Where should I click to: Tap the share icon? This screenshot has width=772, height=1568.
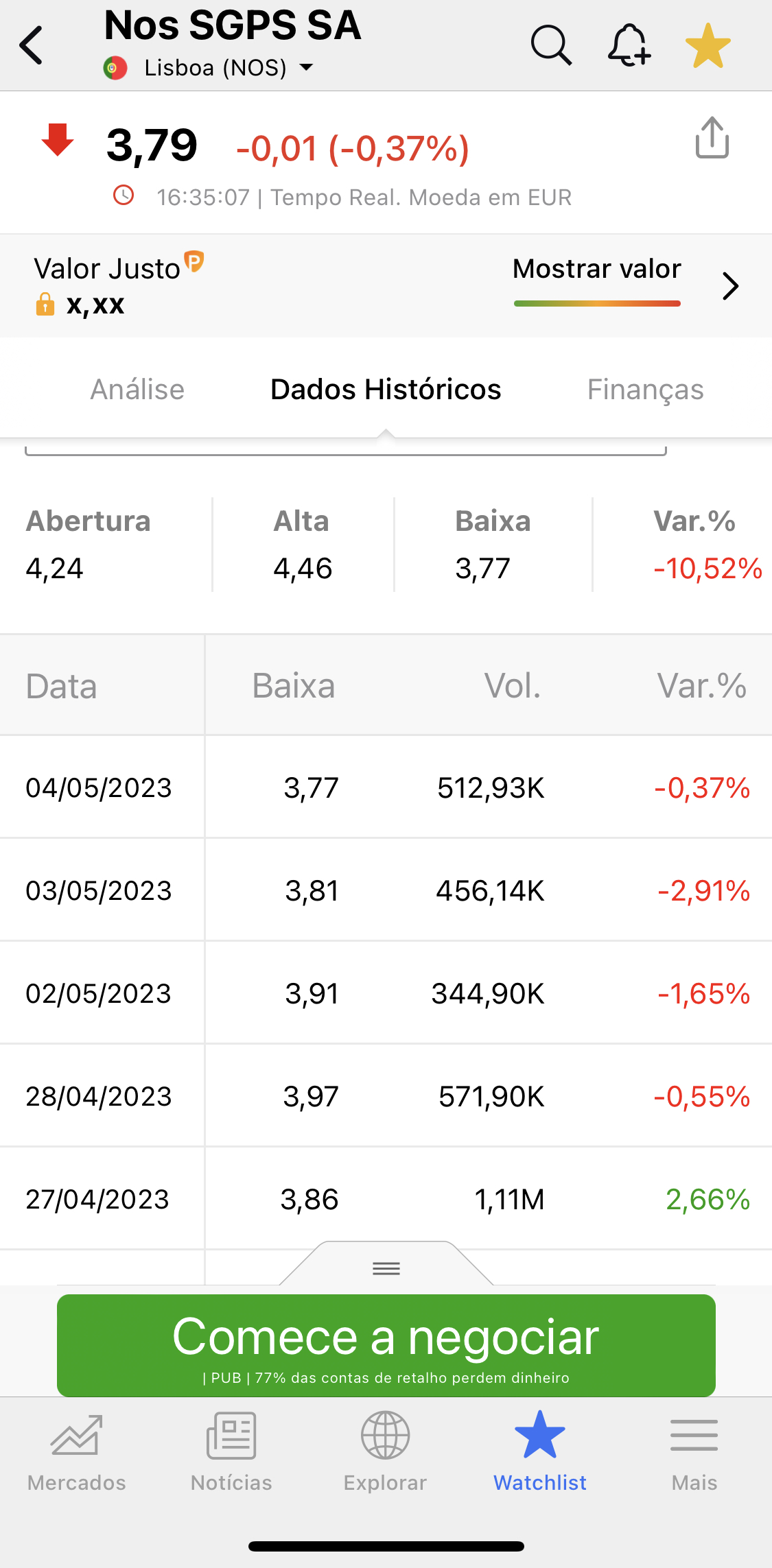(x=712, y=138)
